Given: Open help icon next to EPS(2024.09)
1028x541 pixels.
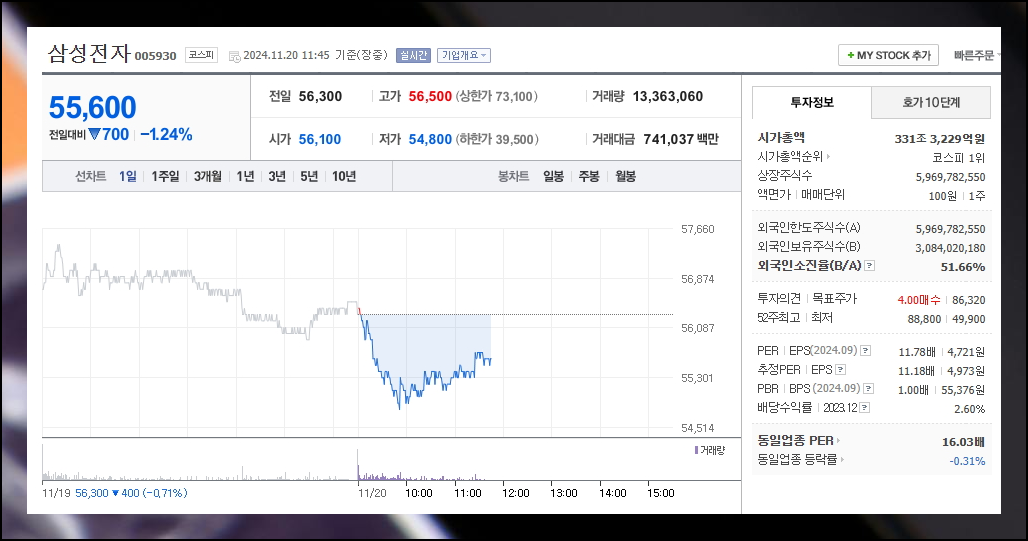Looking at the screenshot, I should pos(865,351).
